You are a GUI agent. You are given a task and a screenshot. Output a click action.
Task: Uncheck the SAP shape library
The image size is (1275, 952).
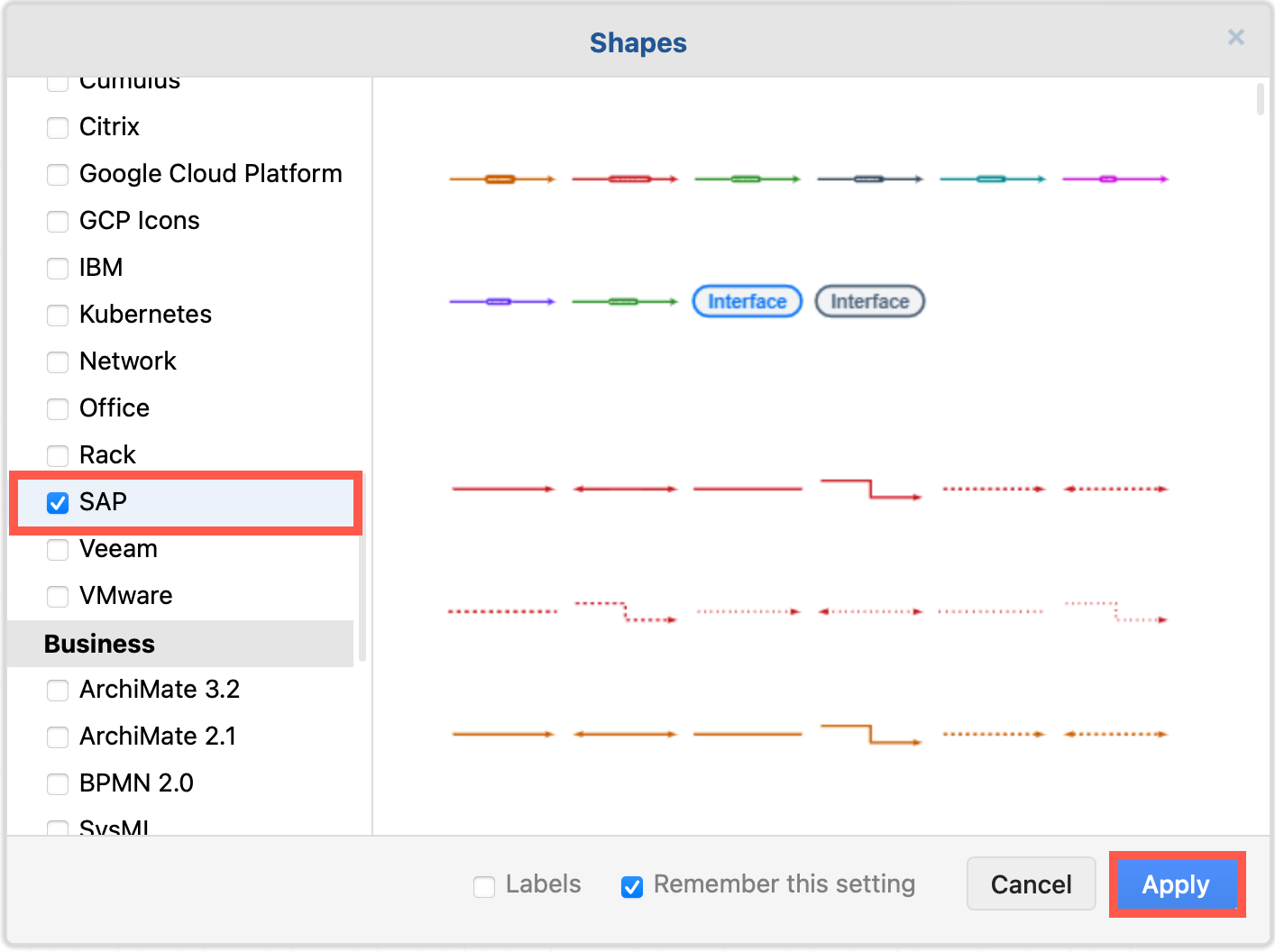(x=57, y=503)
